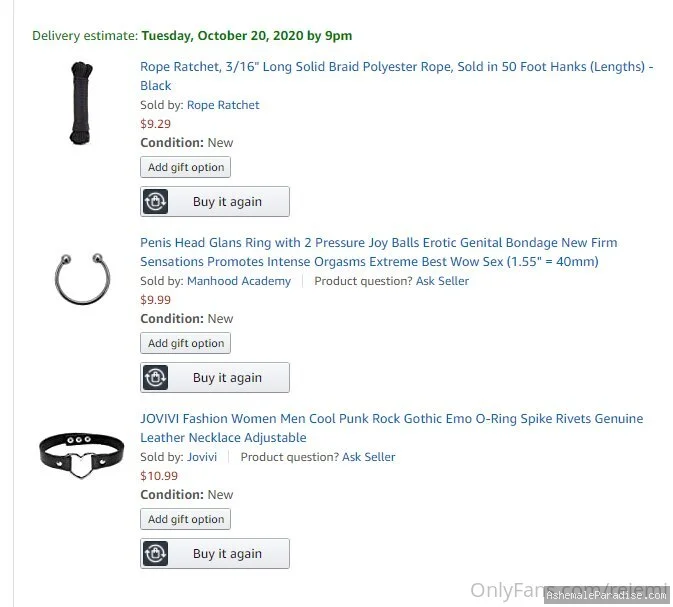Open the heart choker necklace thumbnail
This screenshot has width=673, height=607.
[82, 455]
